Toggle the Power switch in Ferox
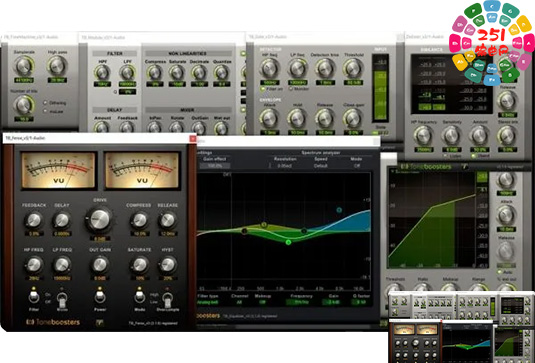The height and width of the screenshot is (363, 535). coord(100,296)
